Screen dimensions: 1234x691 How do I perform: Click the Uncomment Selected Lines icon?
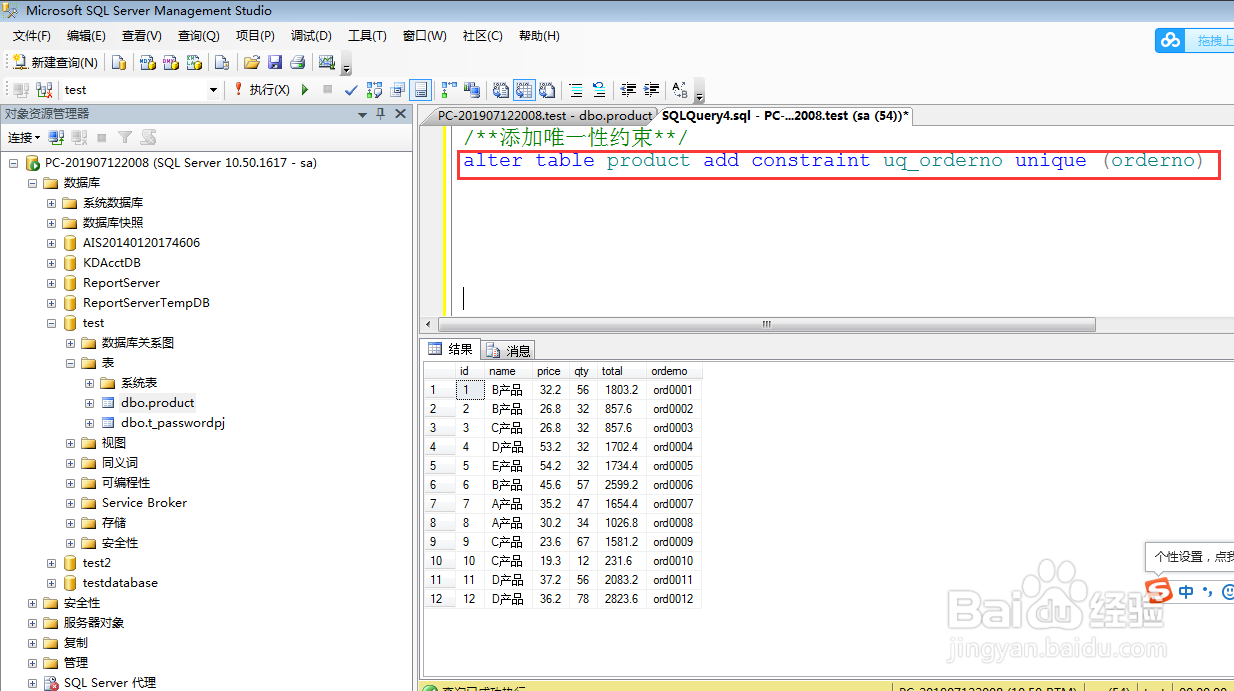599,90
